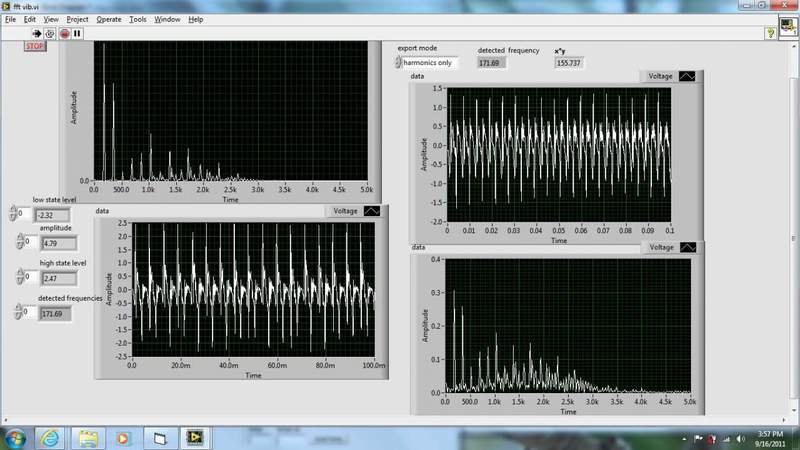
Task: Click the Voltage plot legend icon on bottom-right graph
Action: (x=689, y=247)
